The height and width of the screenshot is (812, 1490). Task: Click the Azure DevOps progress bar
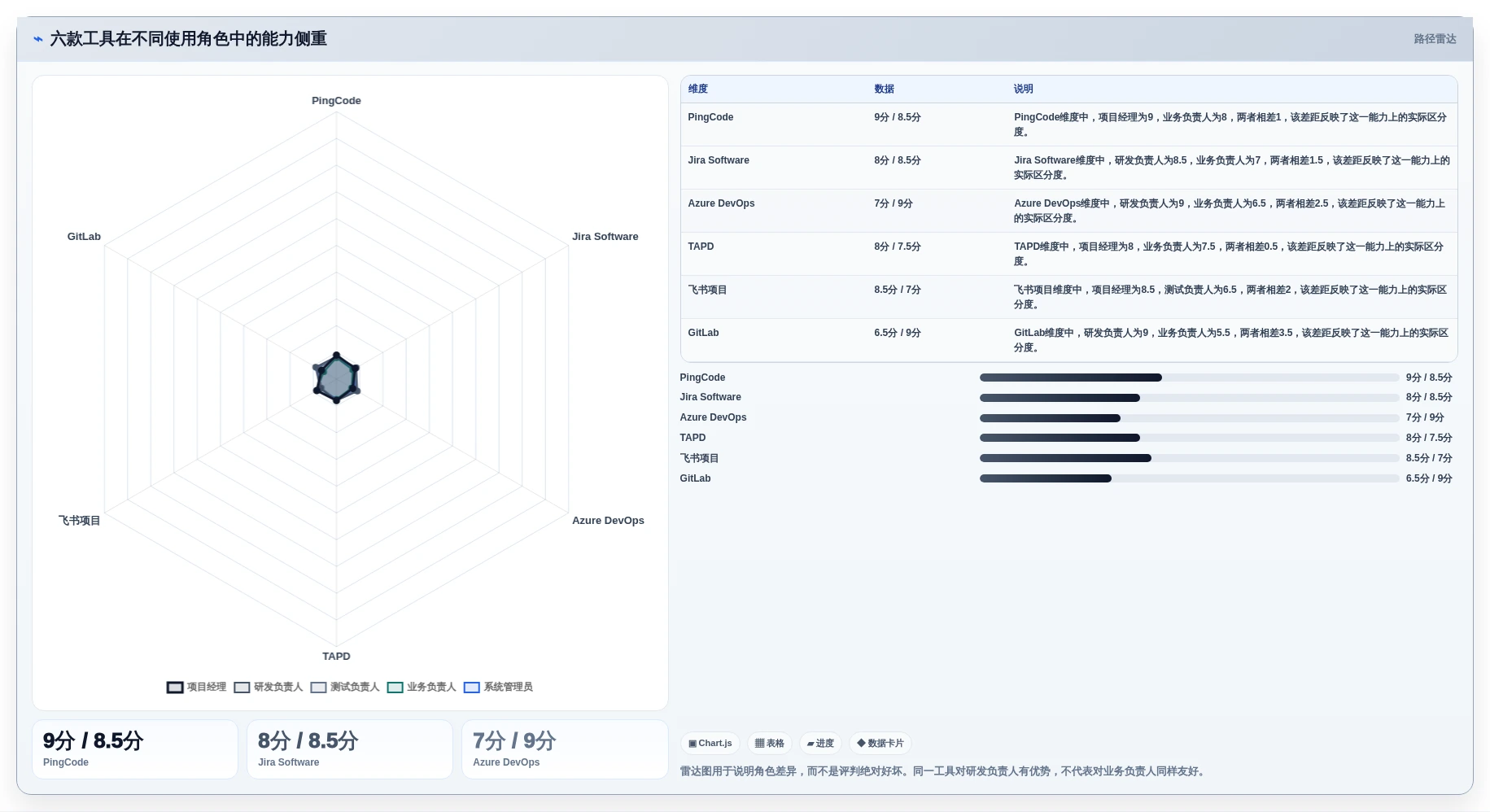(1189, 418)
